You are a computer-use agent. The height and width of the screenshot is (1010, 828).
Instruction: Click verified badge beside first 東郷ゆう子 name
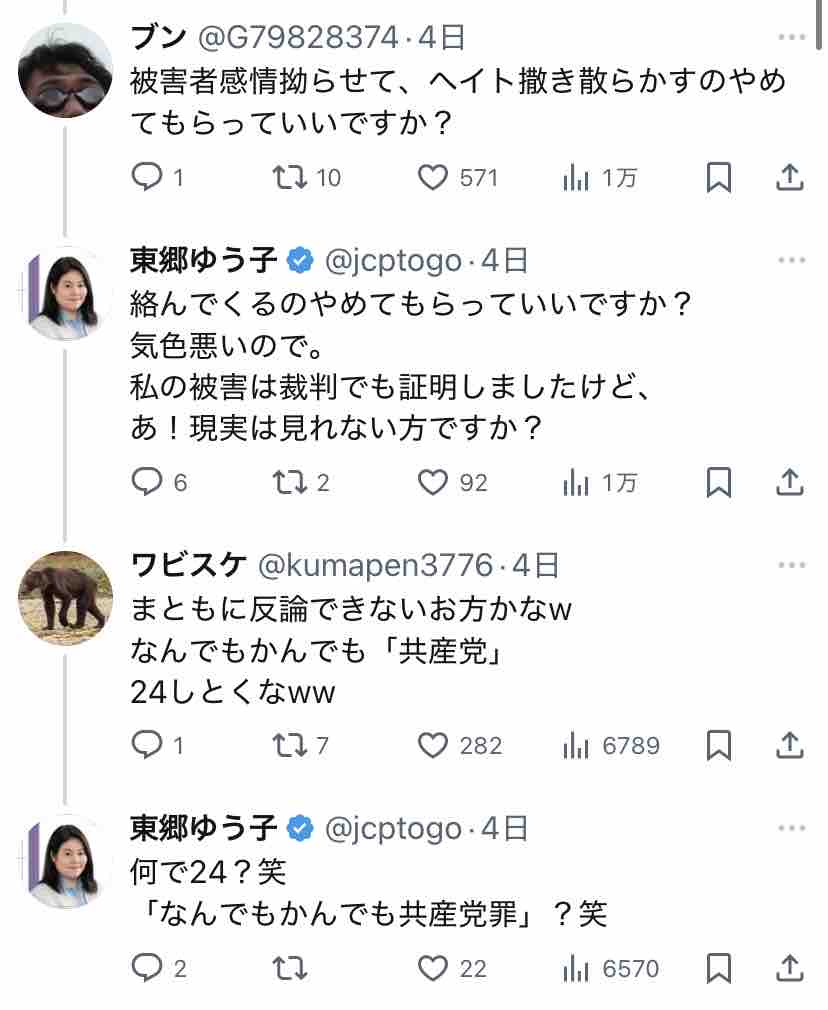point(300,261)
